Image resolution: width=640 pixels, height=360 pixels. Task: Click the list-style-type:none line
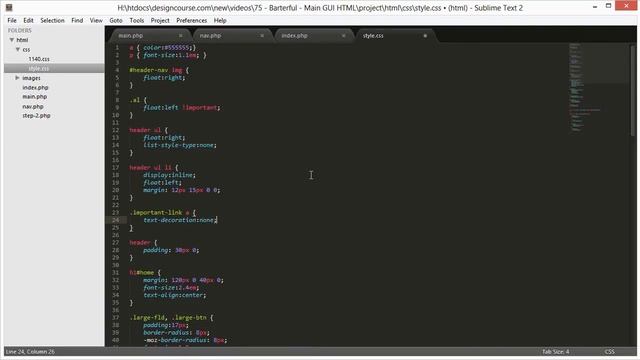(180, 145)
